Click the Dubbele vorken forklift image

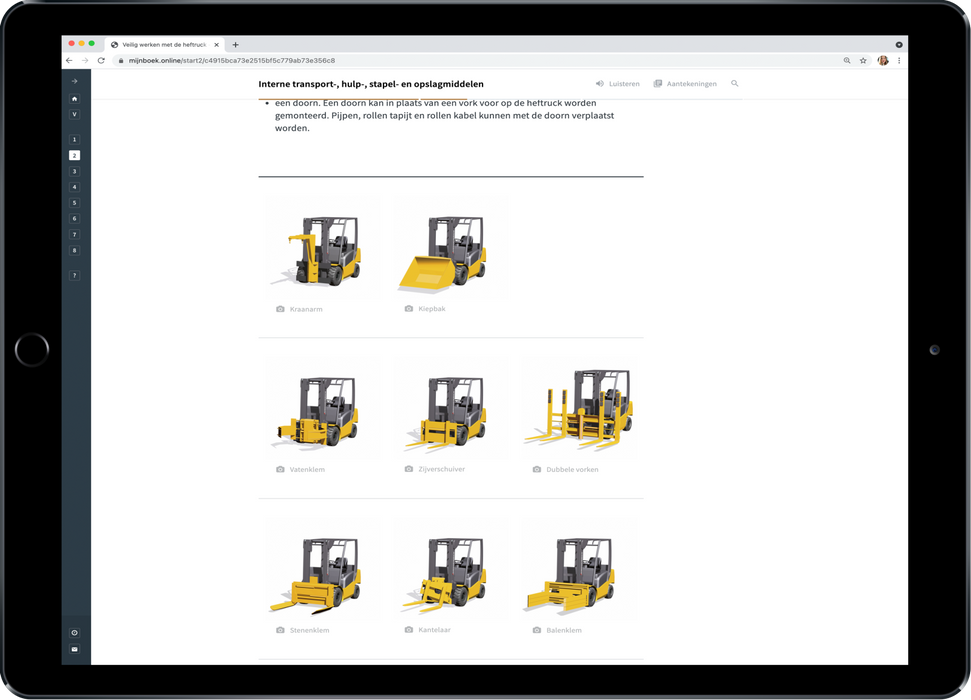pos(578,410)
